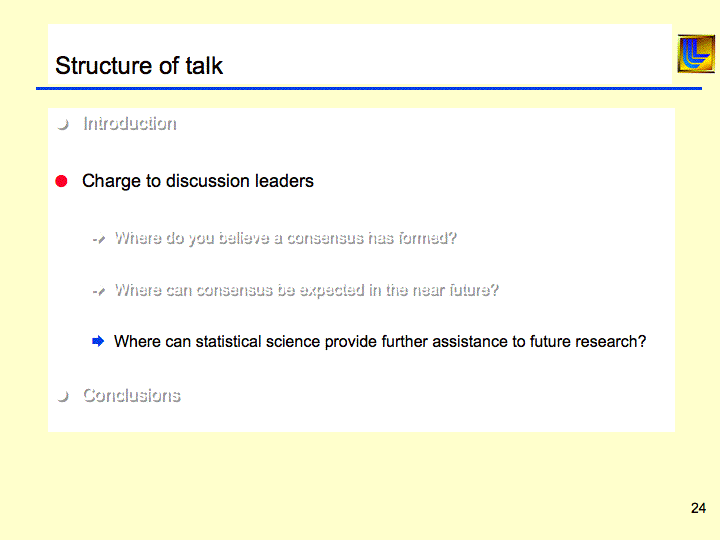
Task: Click the 'Charge to discussion leaders' heading
Action: pos(198,181)
